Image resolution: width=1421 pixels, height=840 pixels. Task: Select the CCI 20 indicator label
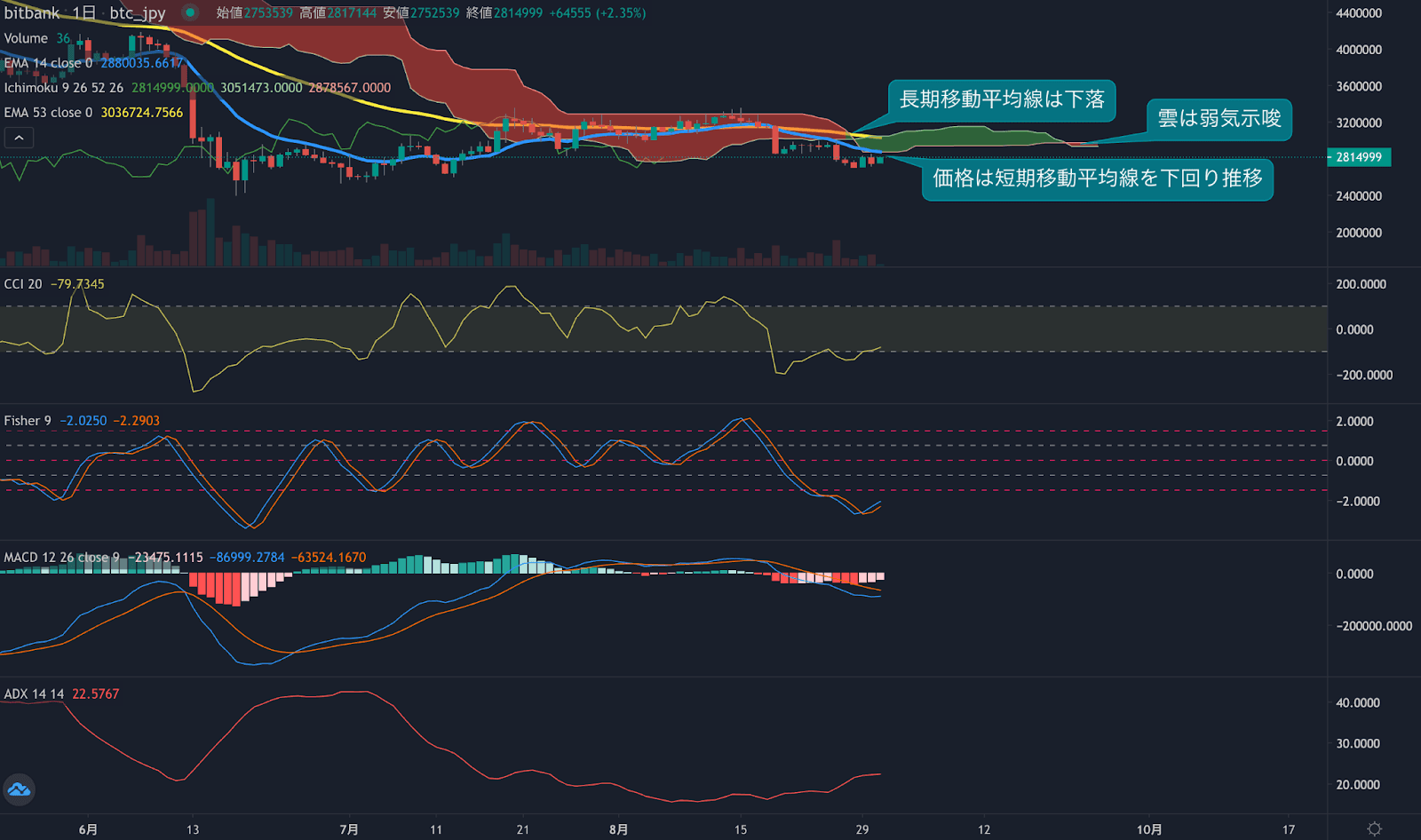pos(23,284)
